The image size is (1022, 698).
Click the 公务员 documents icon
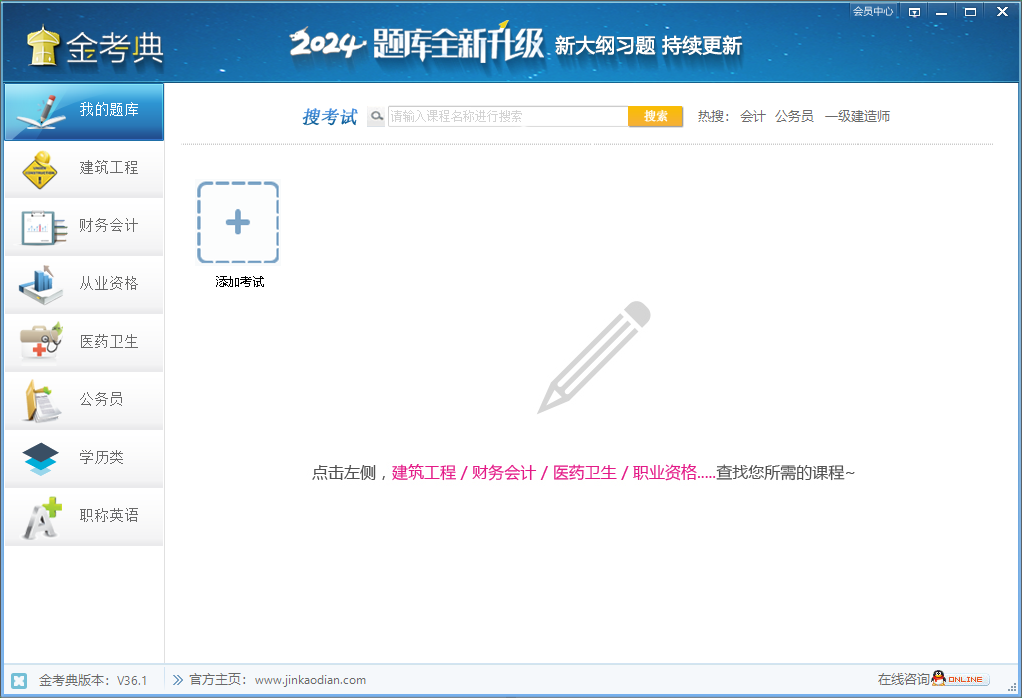40,400
